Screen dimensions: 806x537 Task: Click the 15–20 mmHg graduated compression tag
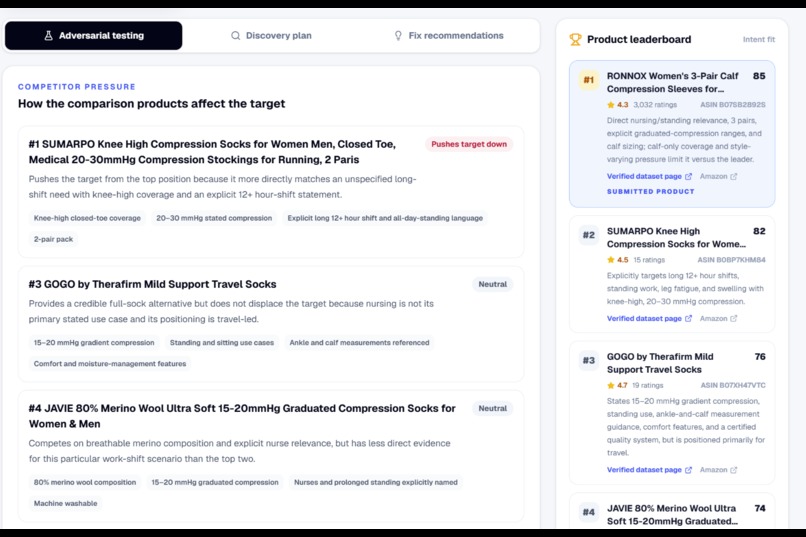[x=215, y=483]
